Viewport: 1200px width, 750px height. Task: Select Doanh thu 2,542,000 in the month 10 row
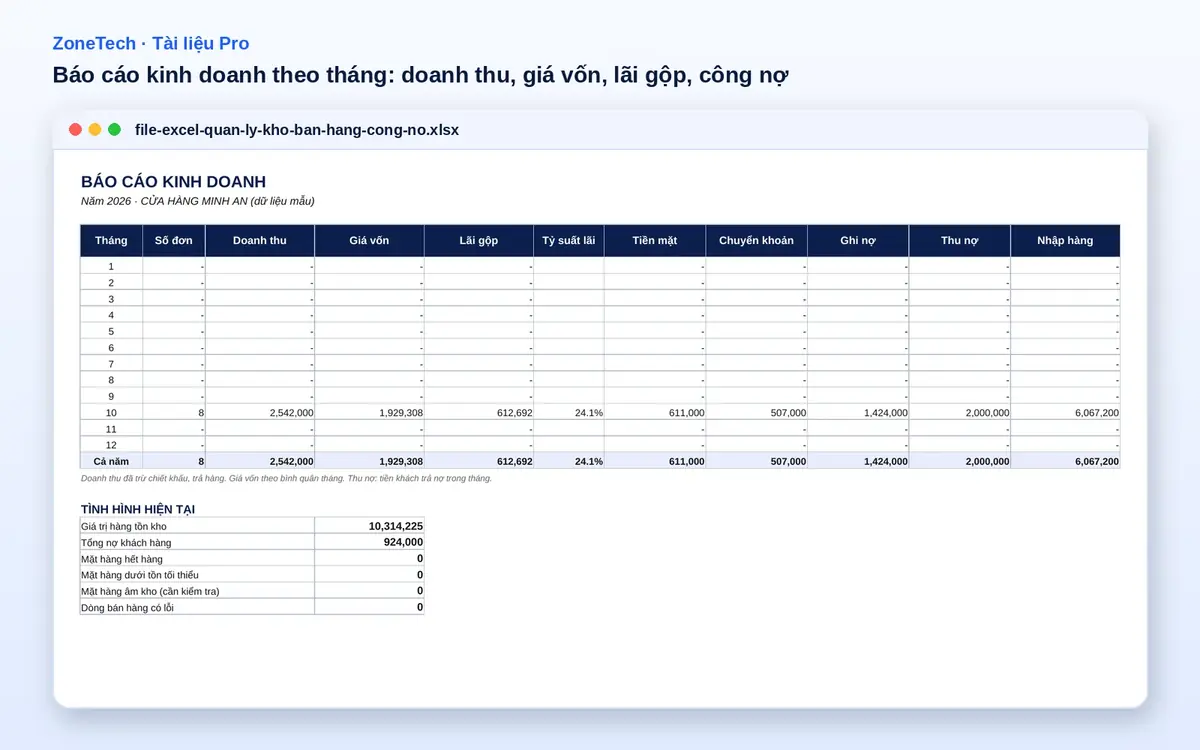point(260,412)
